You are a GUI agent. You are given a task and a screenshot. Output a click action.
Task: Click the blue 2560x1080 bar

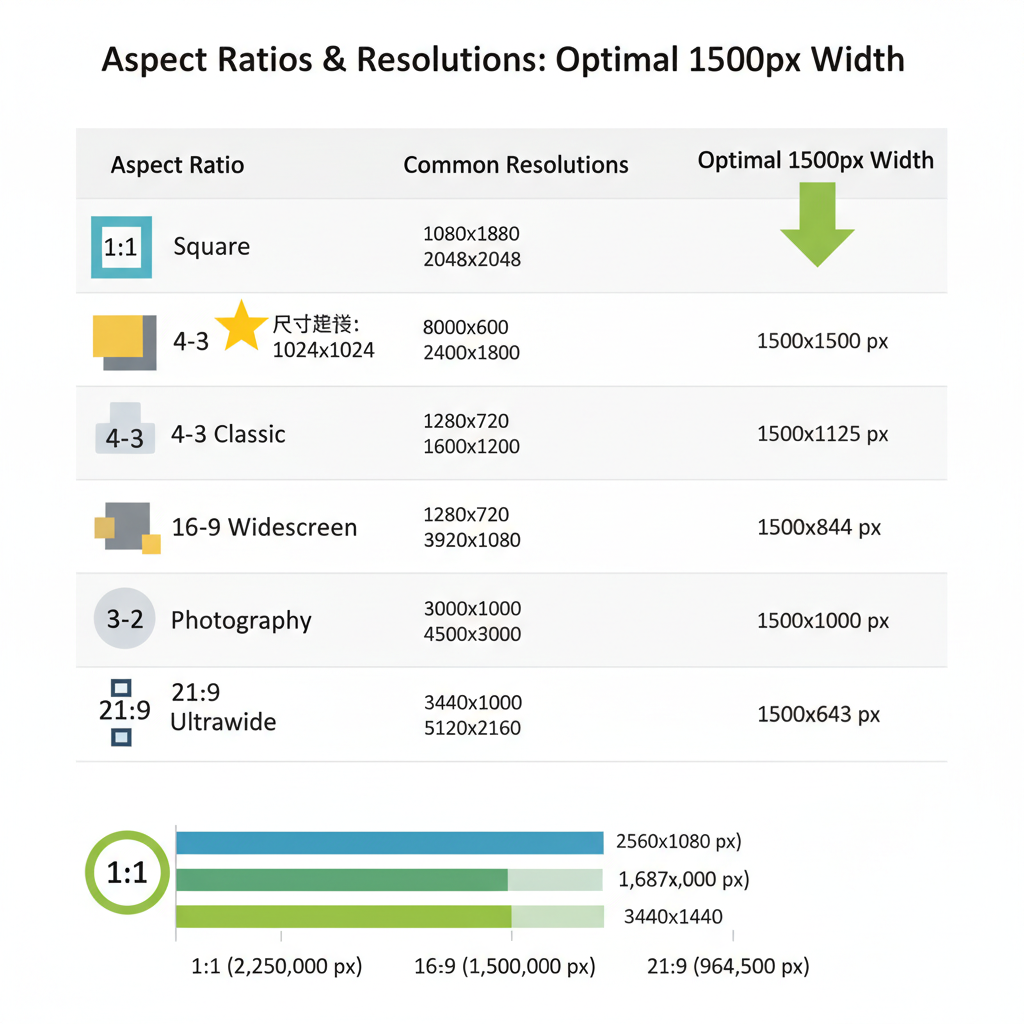tap(389, 842)
